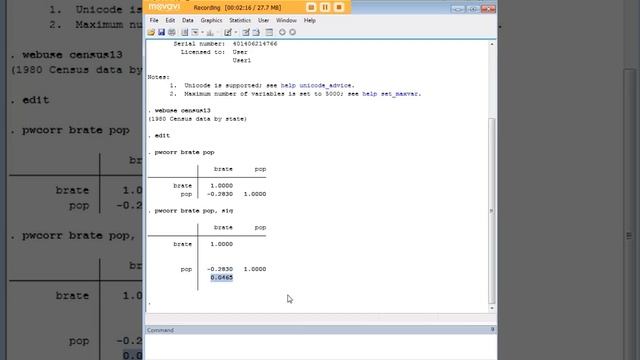Screen dimensions: 640x360
Task: Open the Data menu
Action: click(188, 20)
